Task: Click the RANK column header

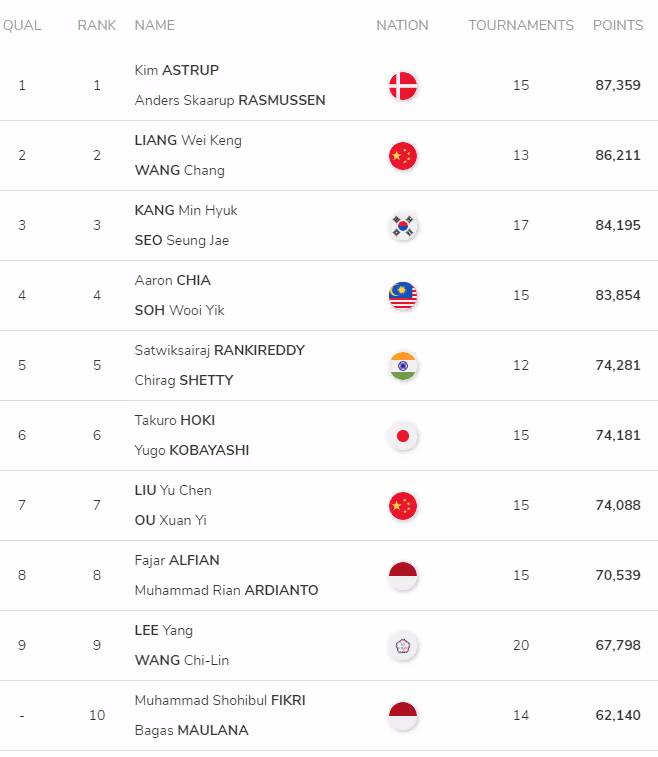Action: click(x=97, y=25)
